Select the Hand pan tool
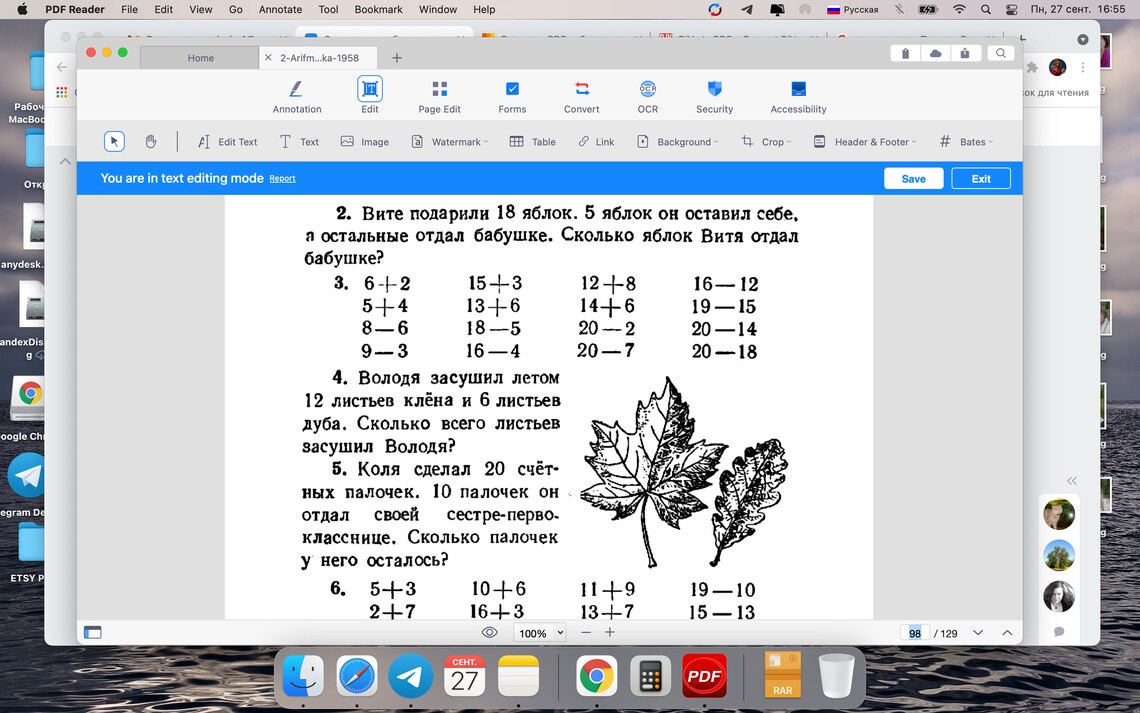Screen dimensions: 1140x713 [150, 141]
